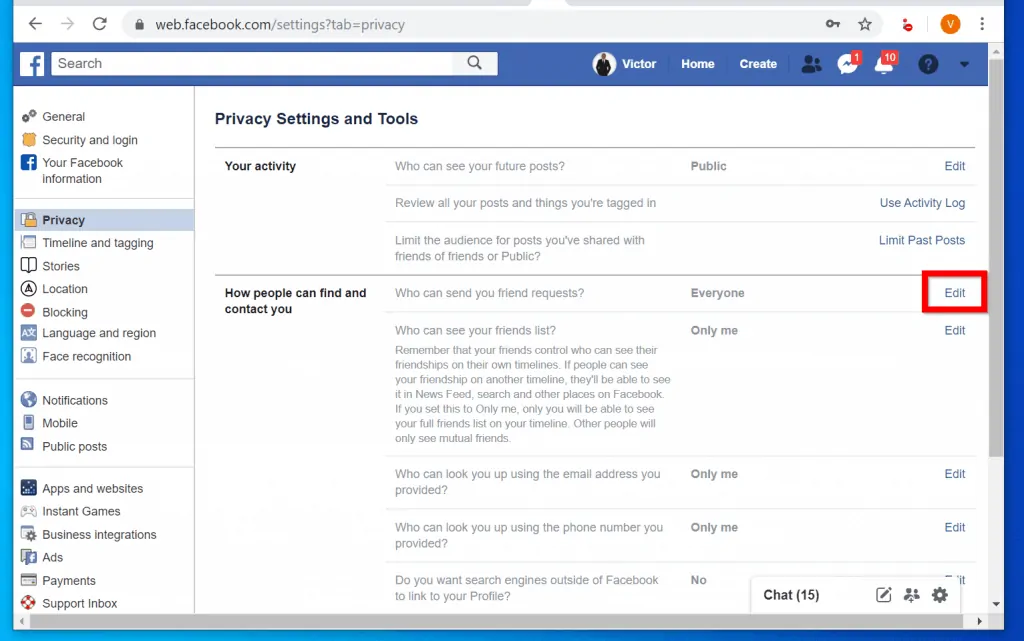This screenshot has width=1024, height=641.
Task: Click the browser forward arrow
Action: click(x=67, y=24)
